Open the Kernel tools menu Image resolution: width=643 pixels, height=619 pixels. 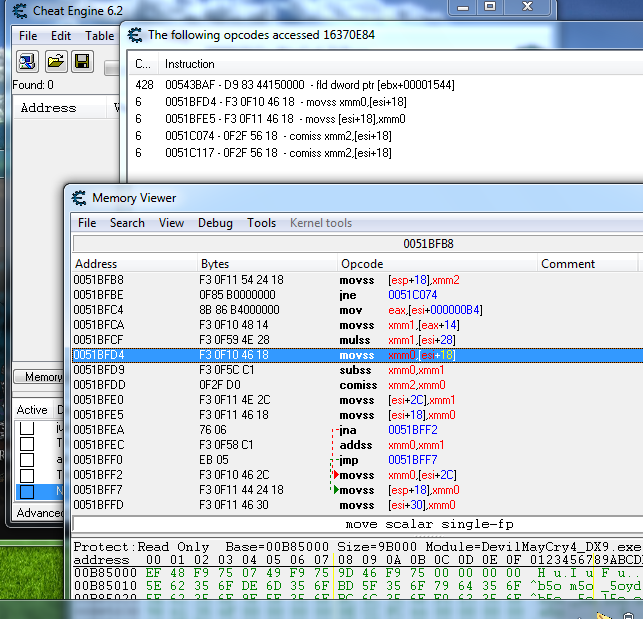coord(320,223)
